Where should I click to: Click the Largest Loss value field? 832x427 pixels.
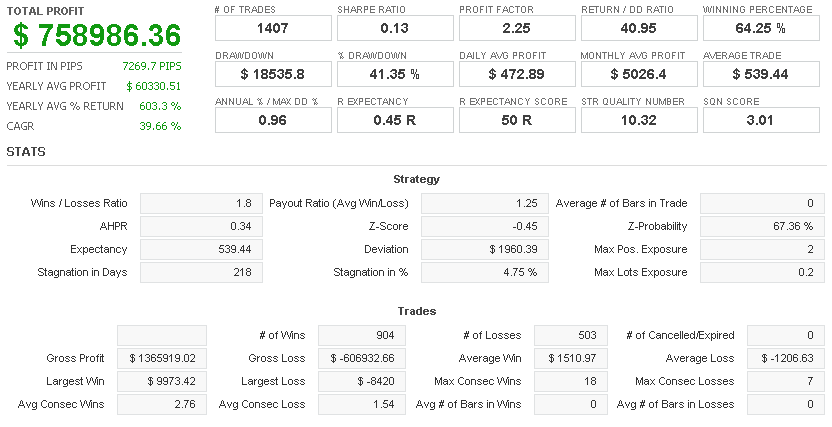[361, 381]
